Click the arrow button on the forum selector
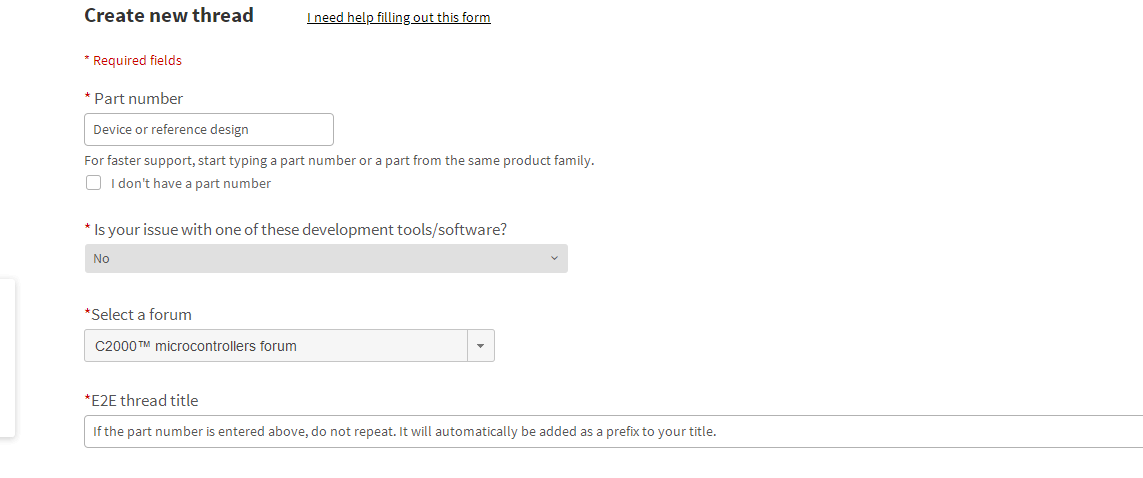Image resolution: width=1143 pixels, height=478 pixels. point(480,346)
